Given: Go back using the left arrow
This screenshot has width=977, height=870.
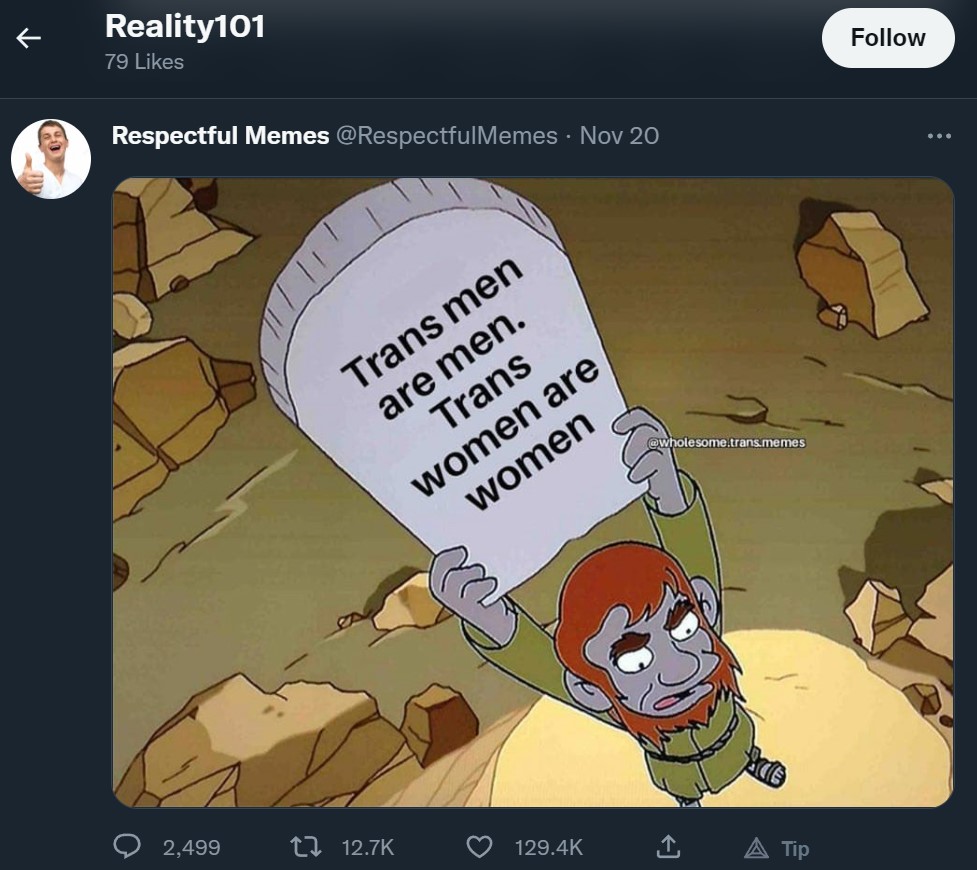Looking at the screenshot, I should [x=28, y=38].
